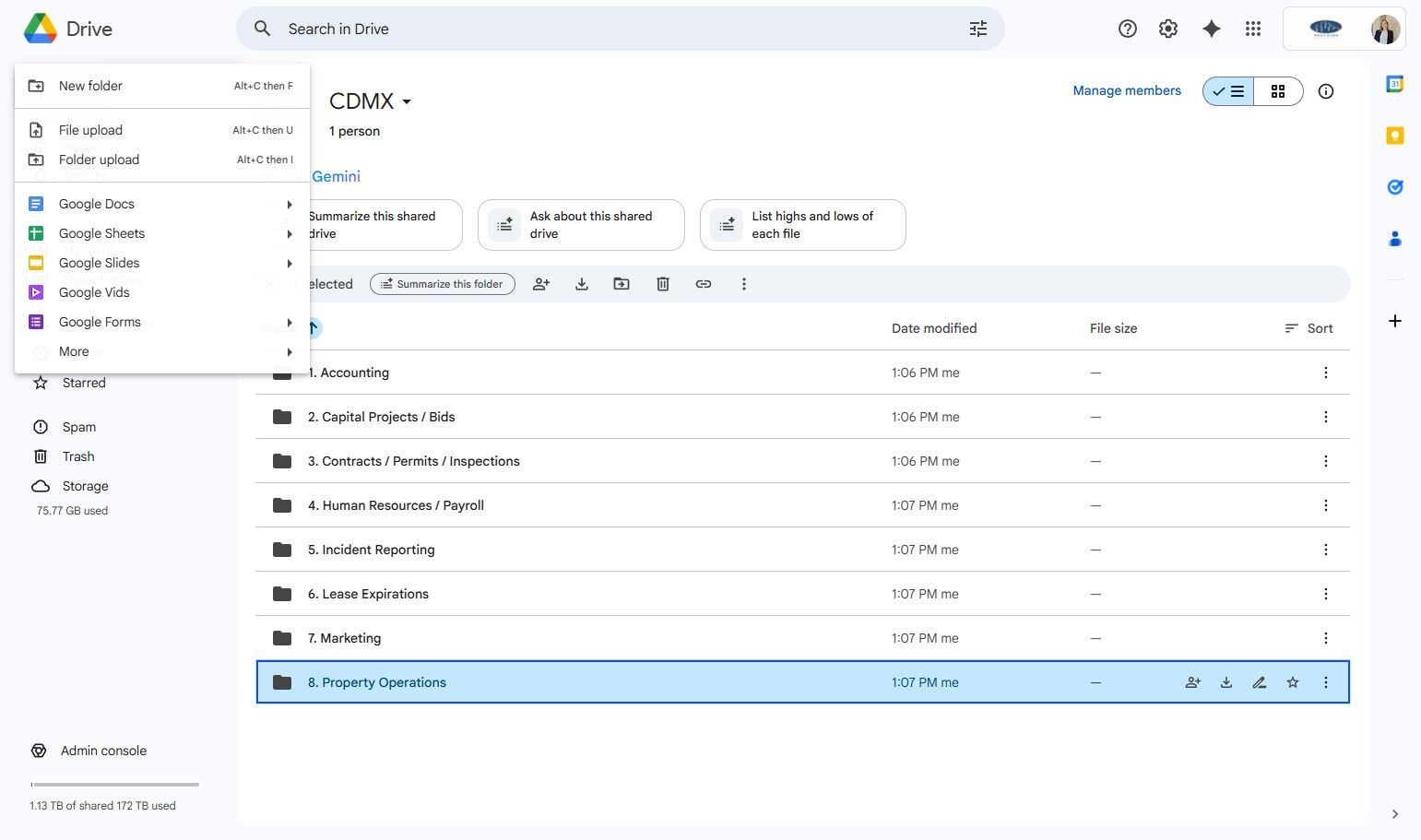
Task: Click the Share icon in selection toolbar
Action: pos(541,284)
